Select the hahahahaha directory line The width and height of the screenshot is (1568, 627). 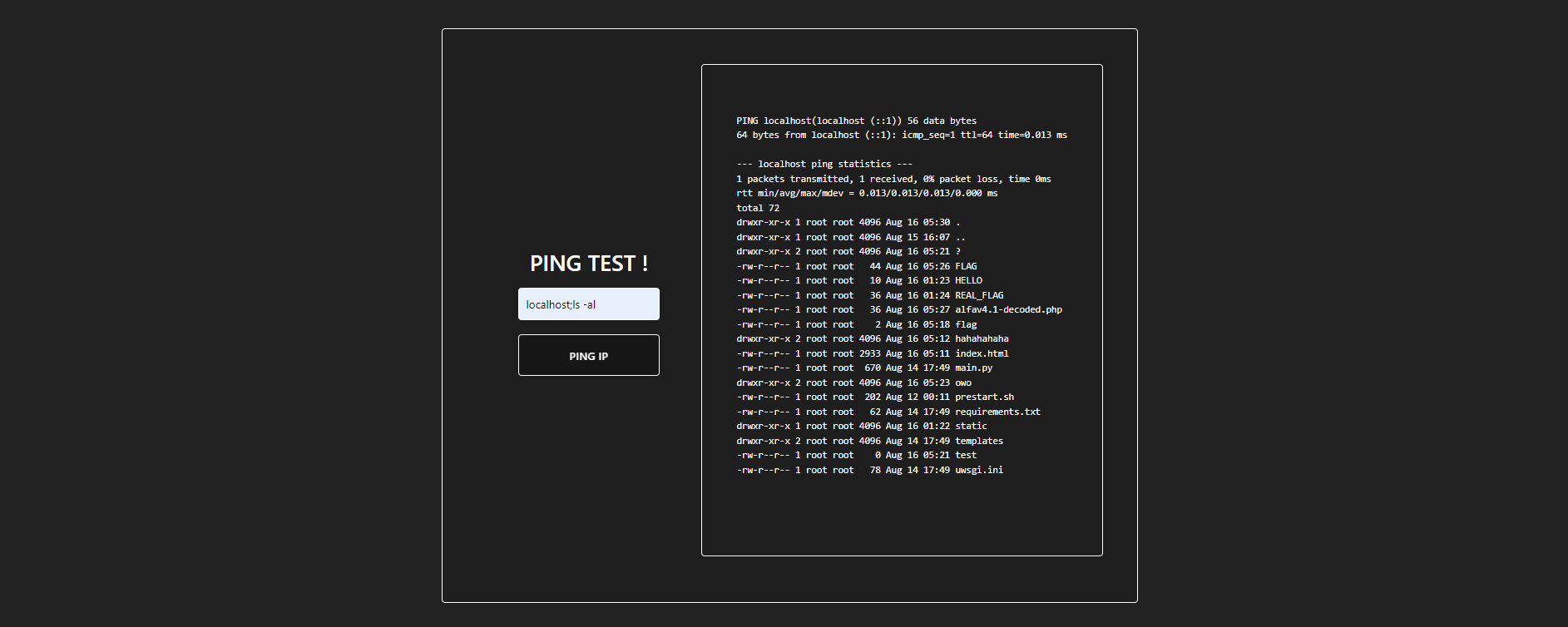point(872,338)
